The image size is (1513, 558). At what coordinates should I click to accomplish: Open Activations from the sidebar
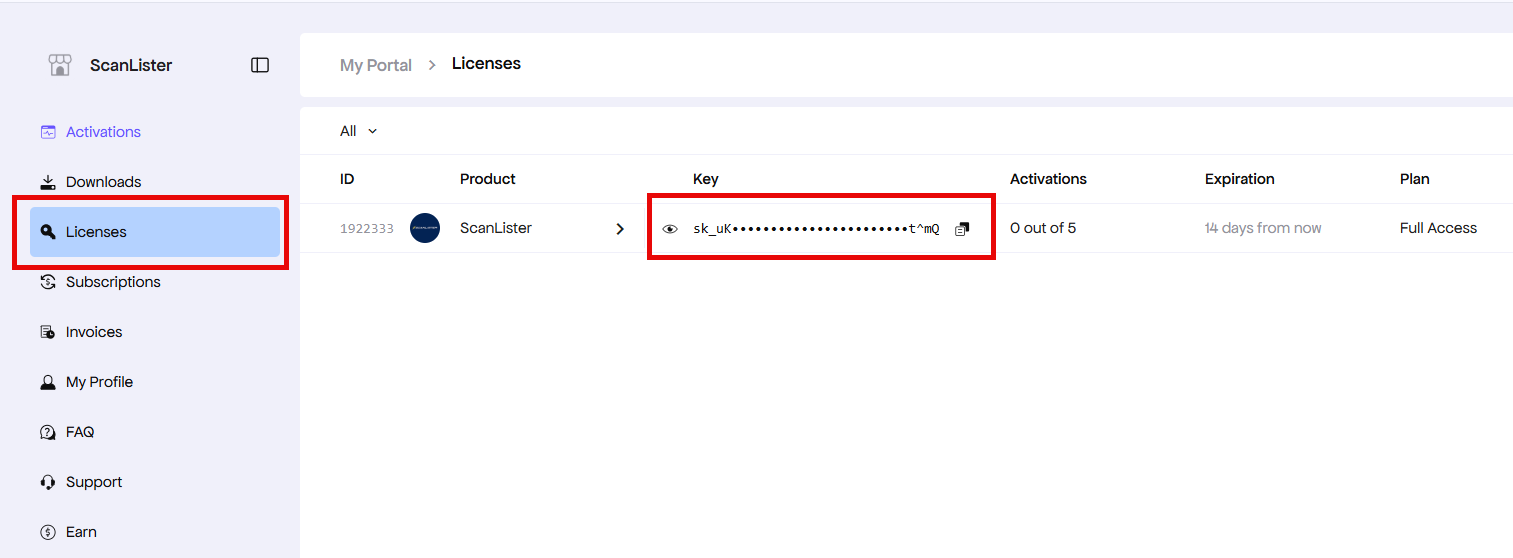[x=103, y=132]
